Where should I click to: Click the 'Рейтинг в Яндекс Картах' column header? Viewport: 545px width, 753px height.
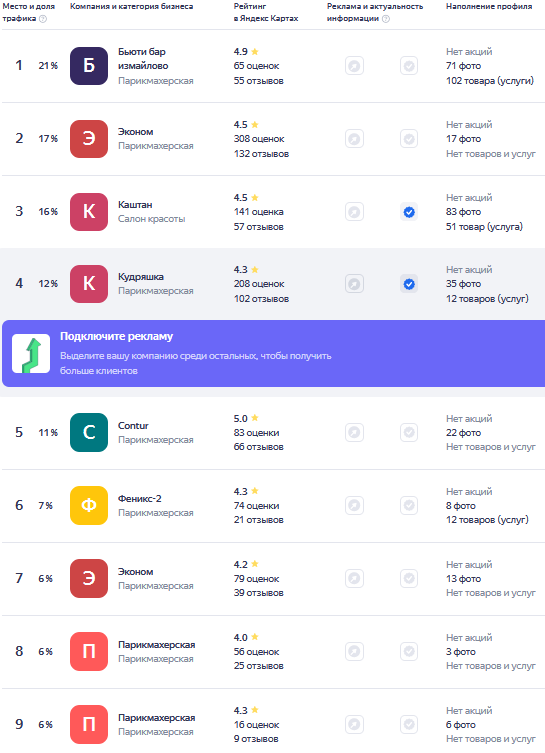[266, 12]
